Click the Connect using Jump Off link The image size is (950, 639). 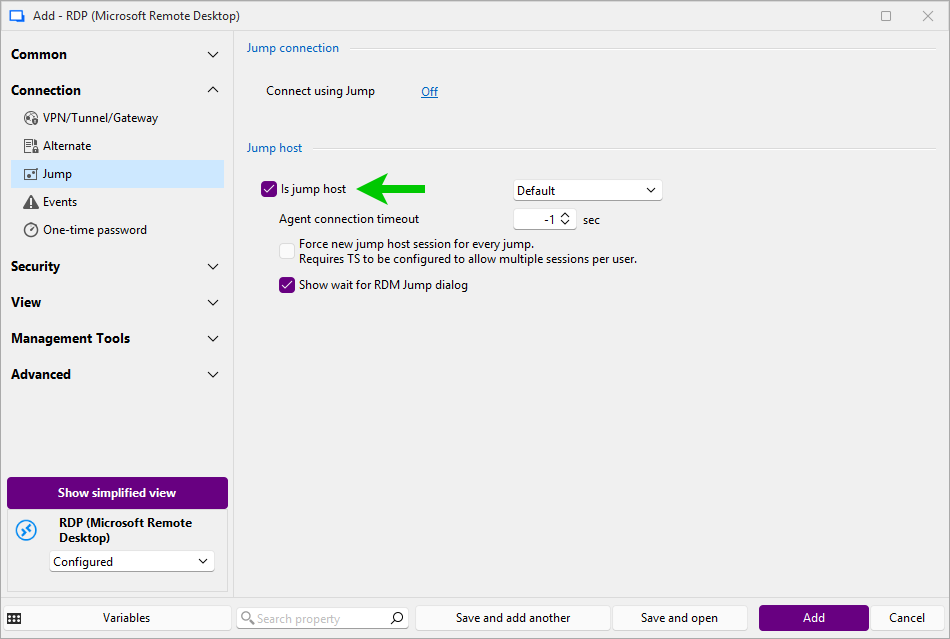point(429,92)
